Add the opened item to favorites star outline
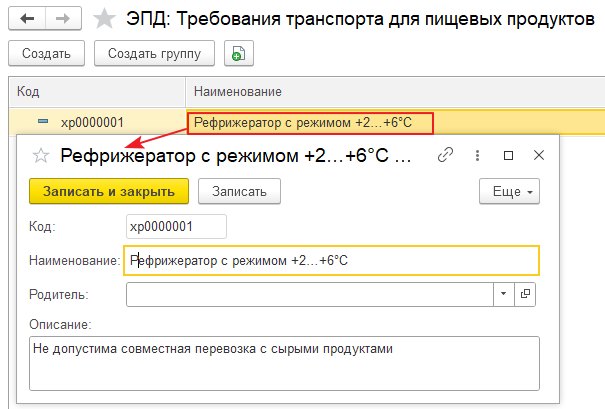 41,155
